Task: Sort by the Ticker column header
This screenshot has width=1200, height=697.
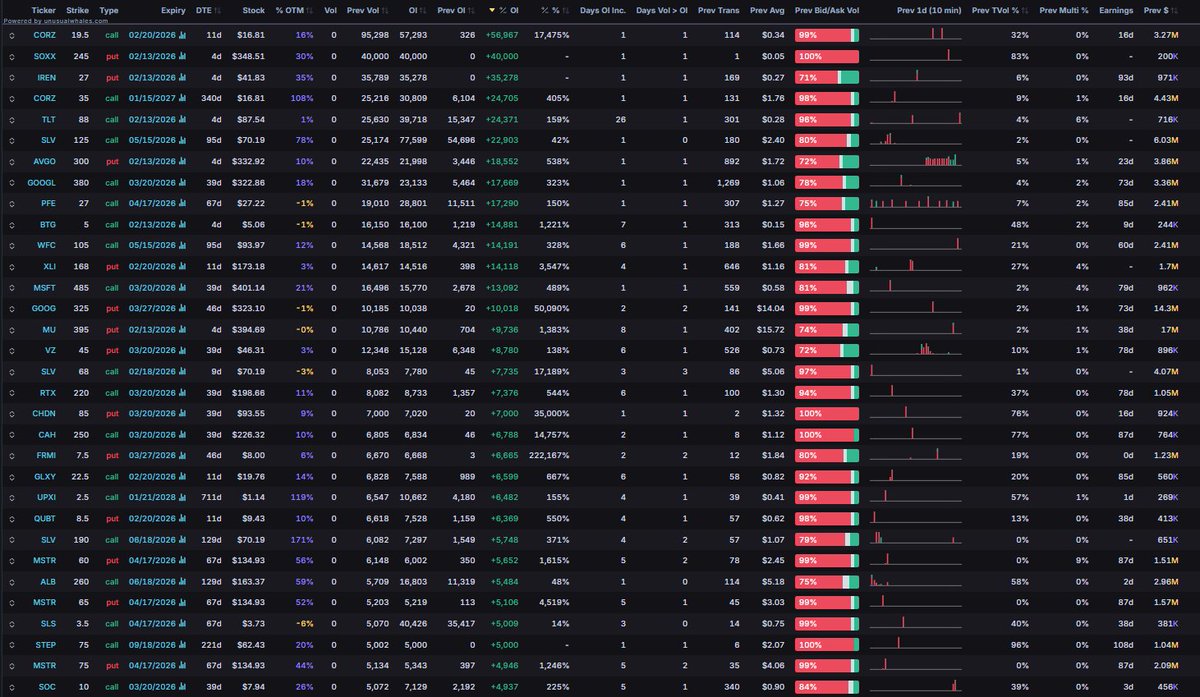Action: click(43, 10)
